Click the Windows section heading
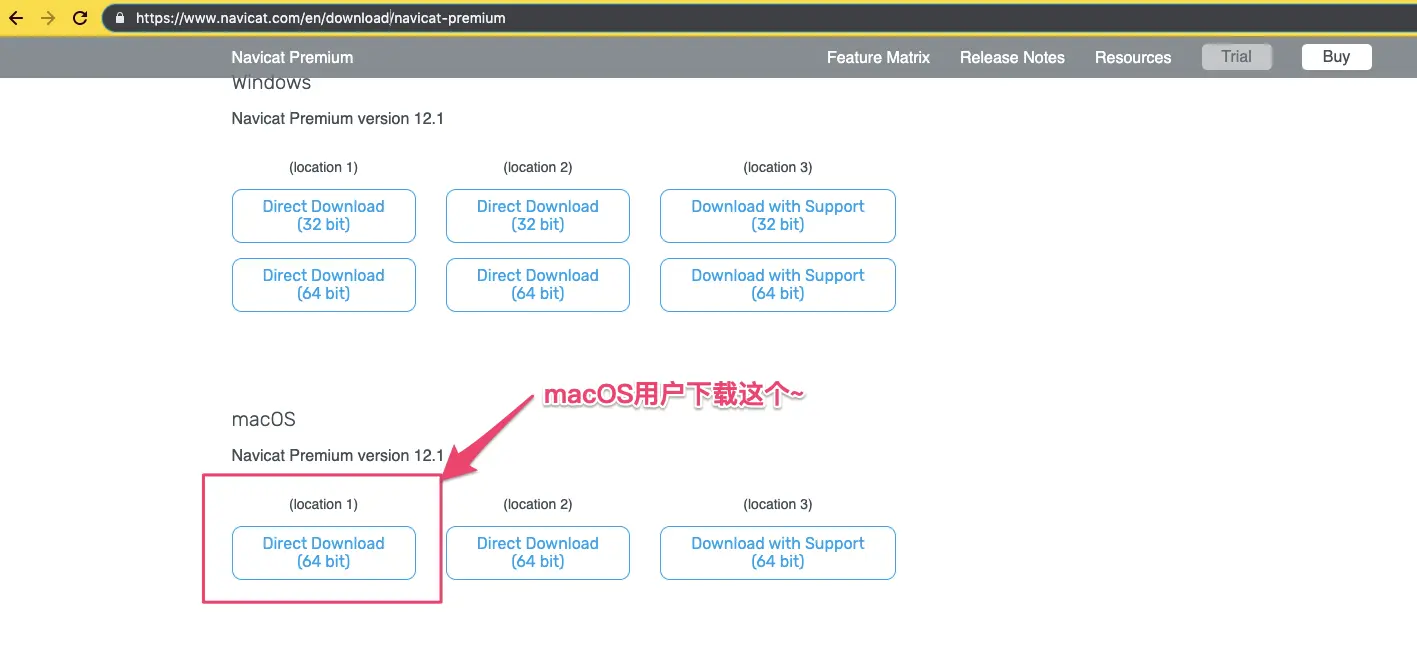This screenshot has width=1417, height=646. [x=271, y=83]
